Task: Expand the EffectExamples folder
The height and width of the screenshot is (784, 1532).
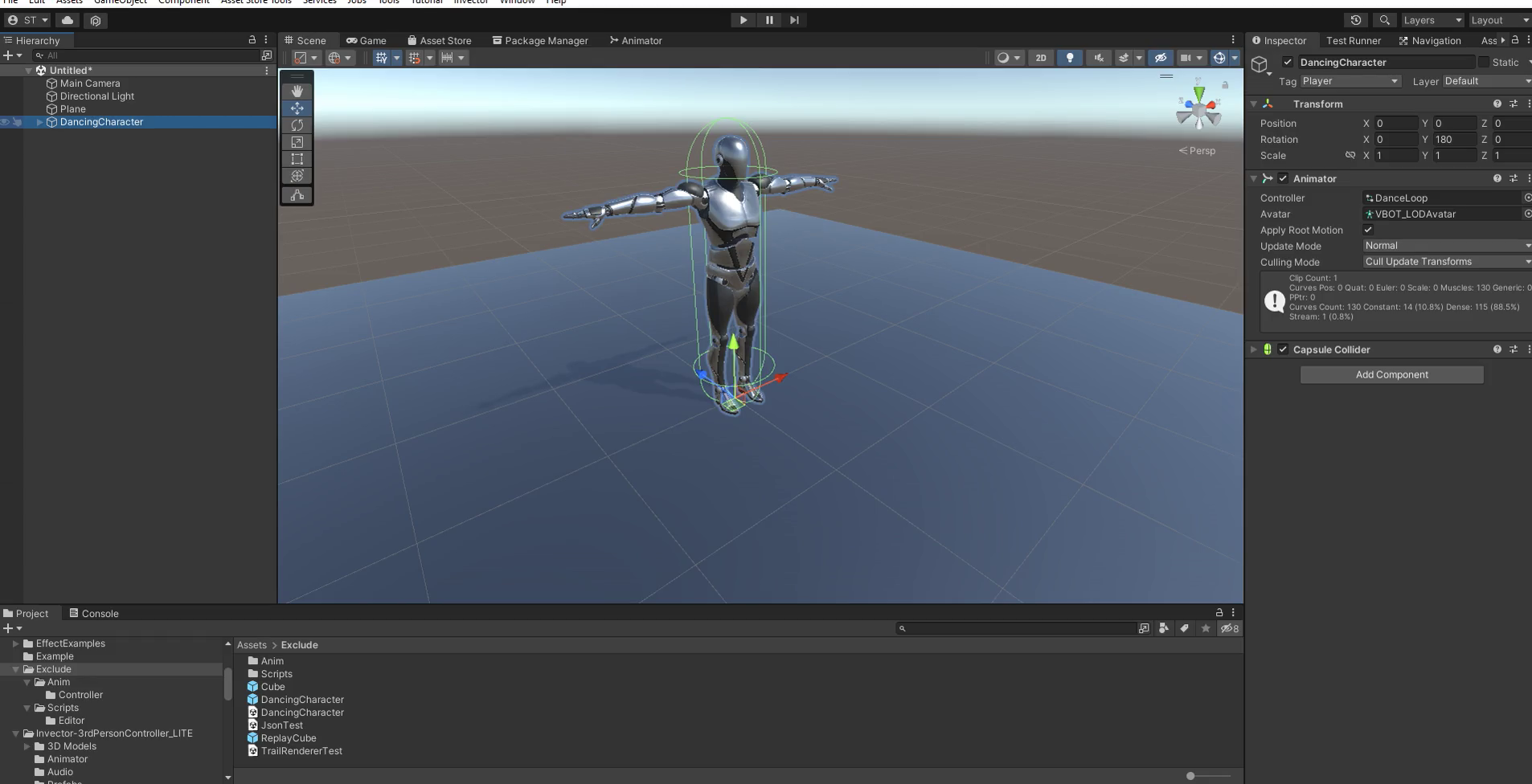Action: pos(15,643)
